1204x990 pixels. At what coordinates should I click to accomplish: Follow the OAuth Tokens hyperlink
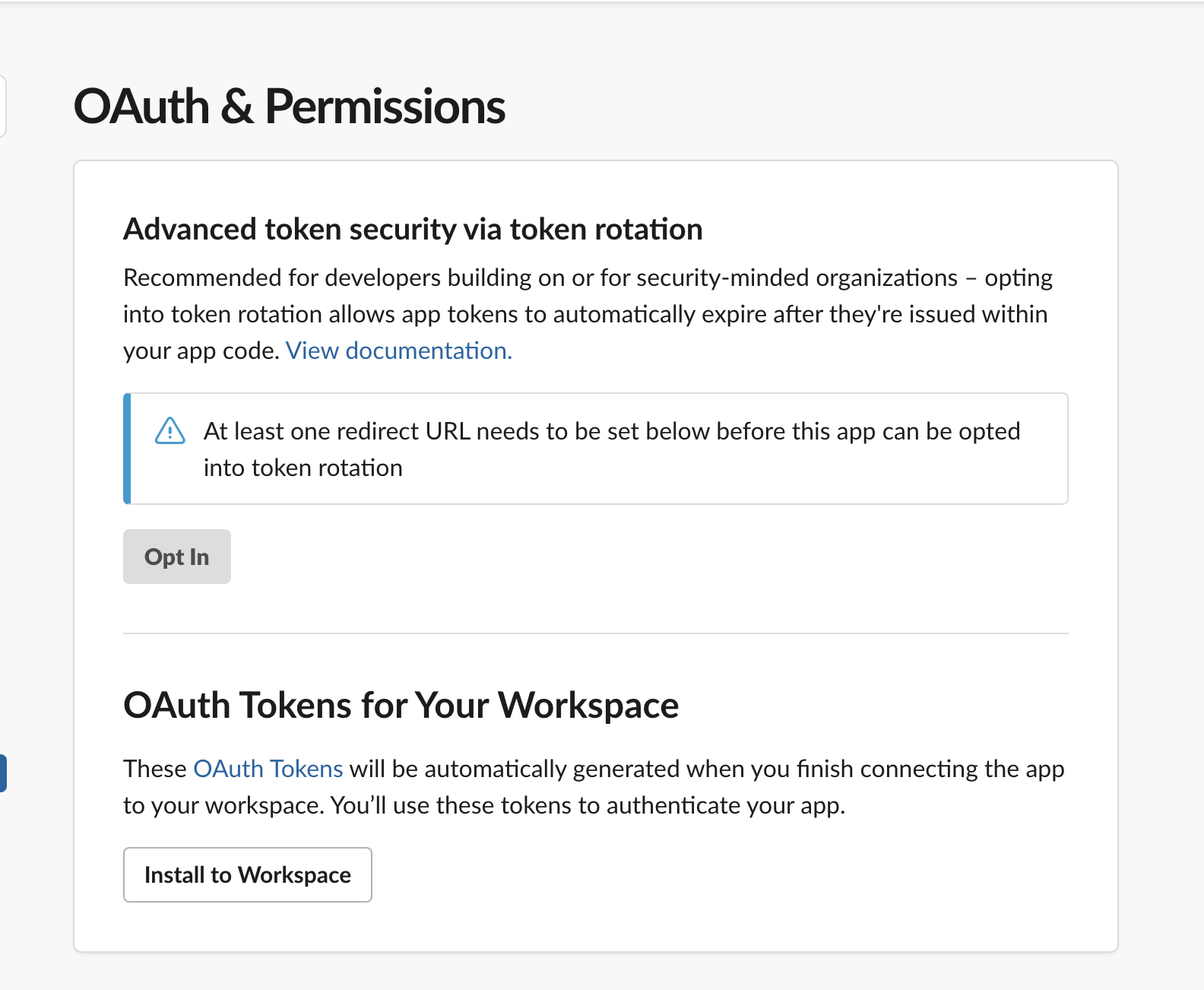pyautogui.click(x=268, y=769)
